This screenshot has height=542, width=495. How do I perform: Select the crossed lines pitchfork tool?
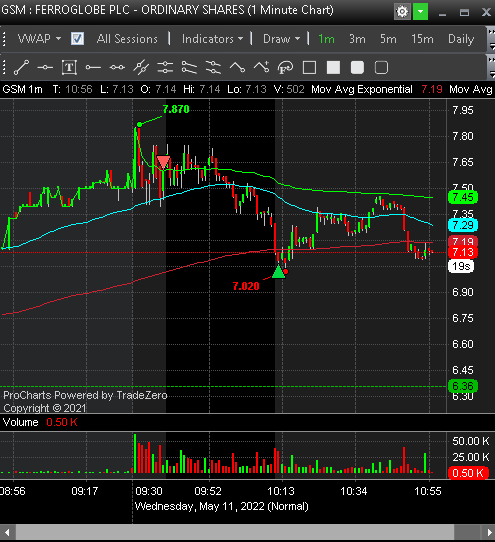point(141,67)
